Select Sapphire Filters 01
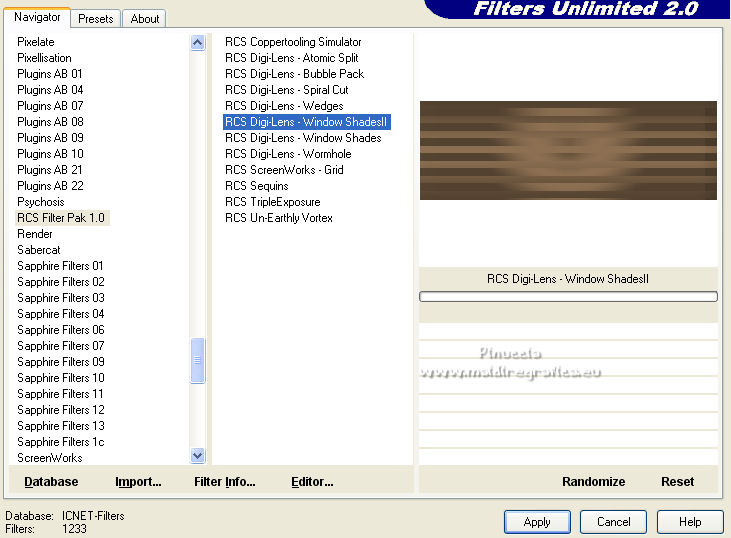The image size is (731, 538). pos(60,266)
